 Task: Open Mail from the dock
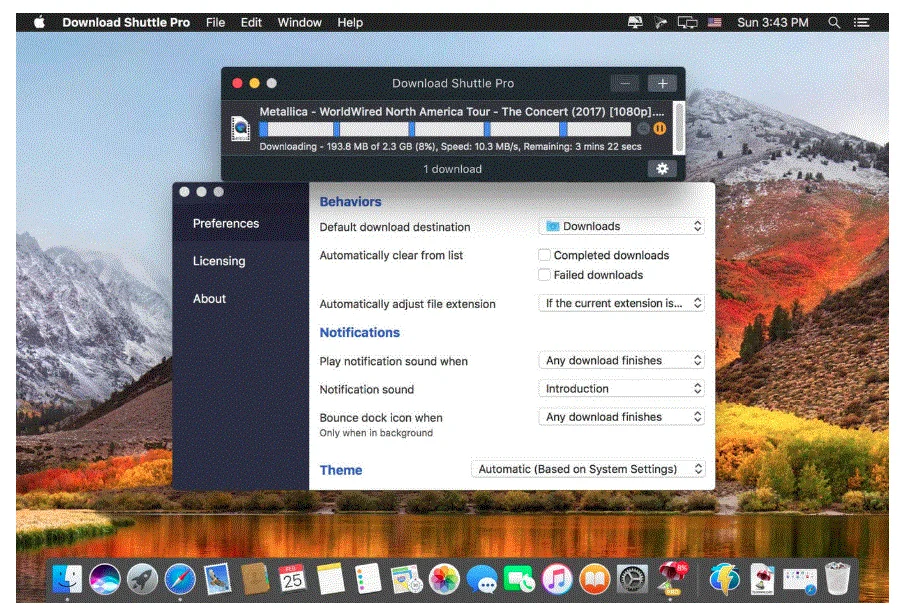click(x=218, y=578)
